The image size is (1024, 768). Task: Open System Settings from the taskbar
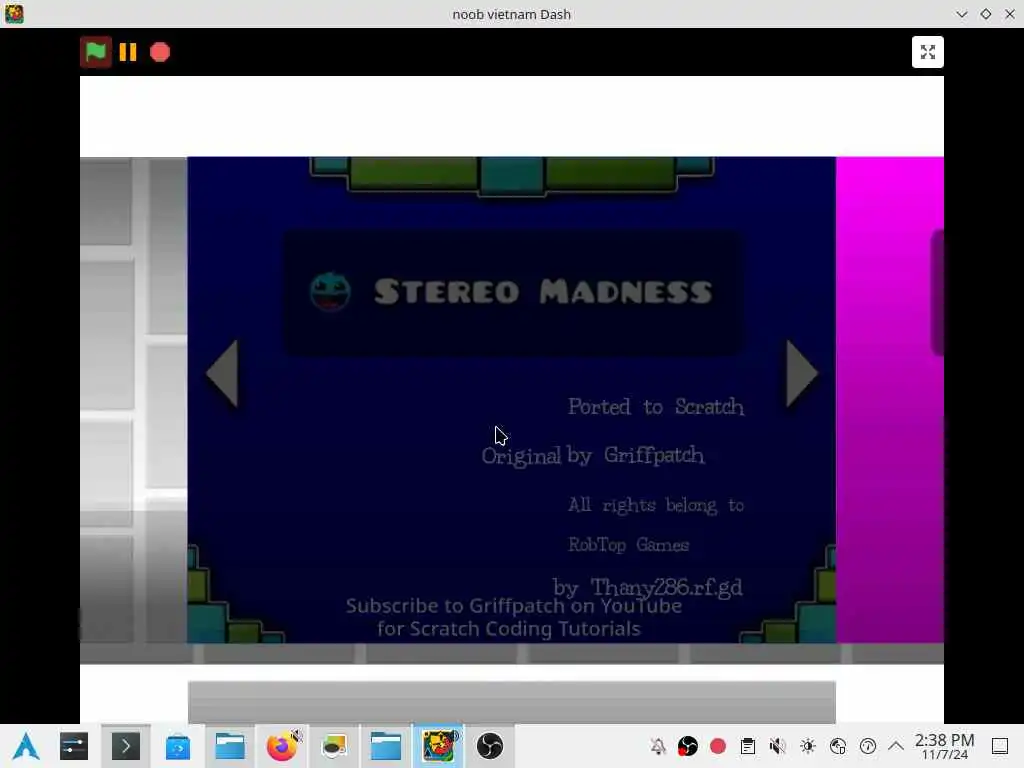pos(74,746)
